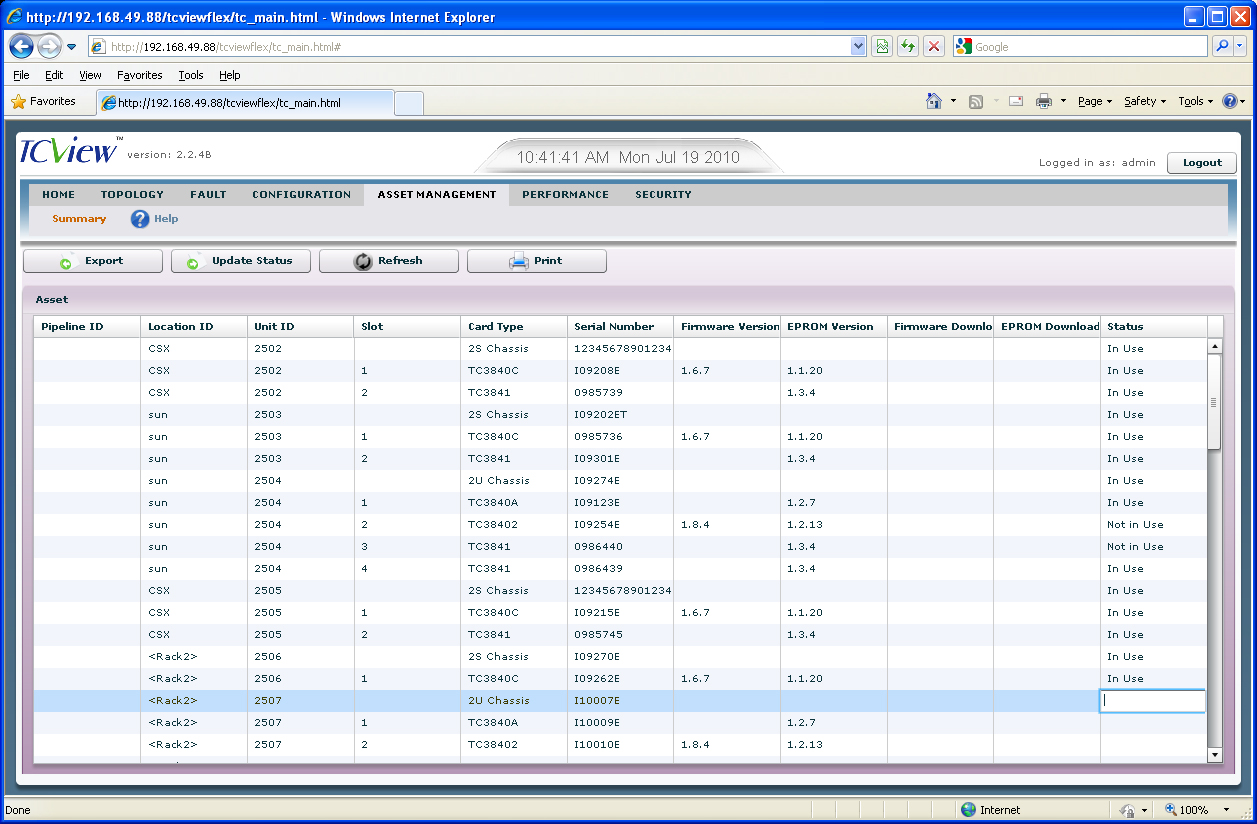Click the Google search box

pos(1080,47)
